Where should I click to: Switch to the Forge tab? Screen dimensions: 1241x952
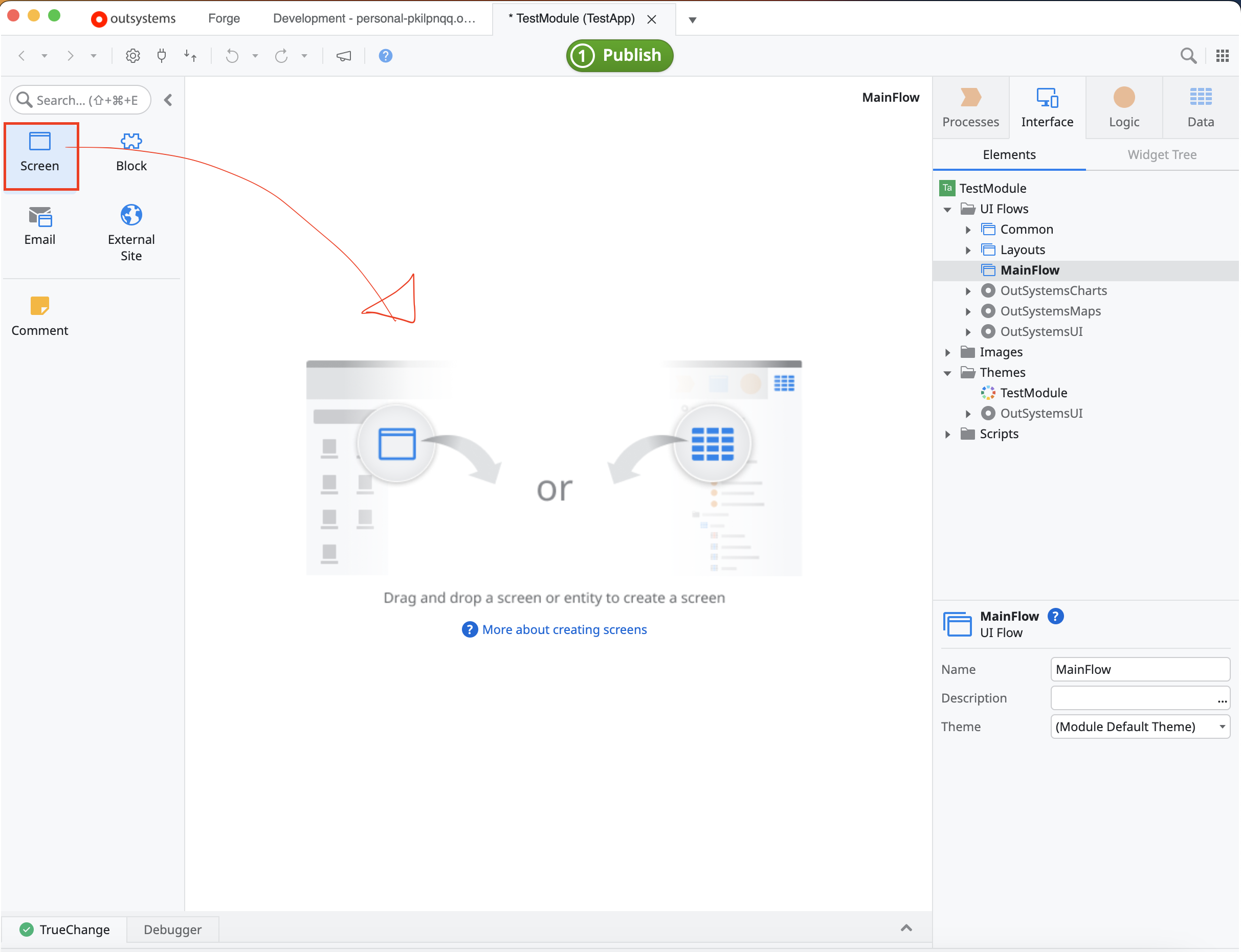224,18
